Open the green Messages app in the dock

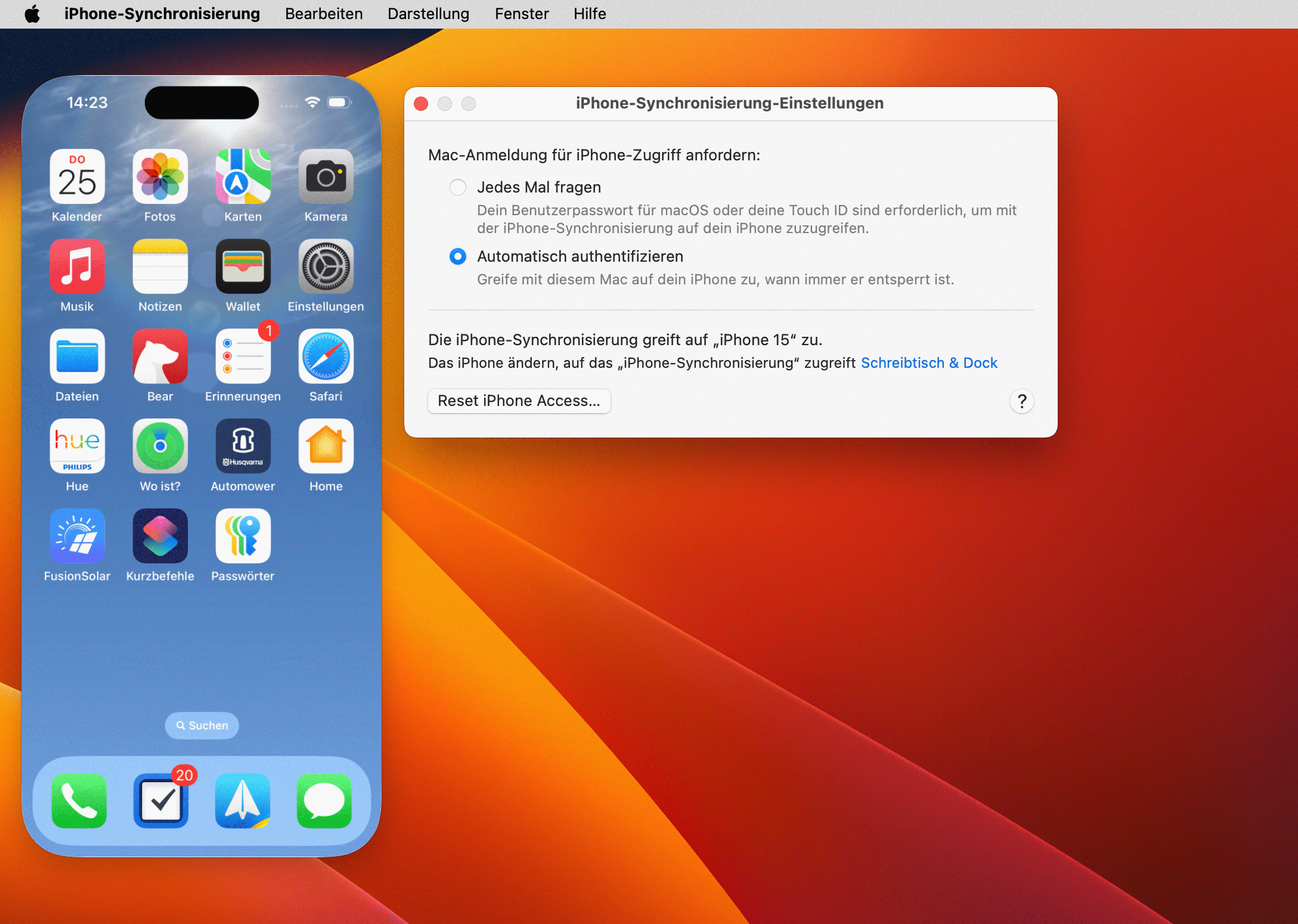point(324,801)
